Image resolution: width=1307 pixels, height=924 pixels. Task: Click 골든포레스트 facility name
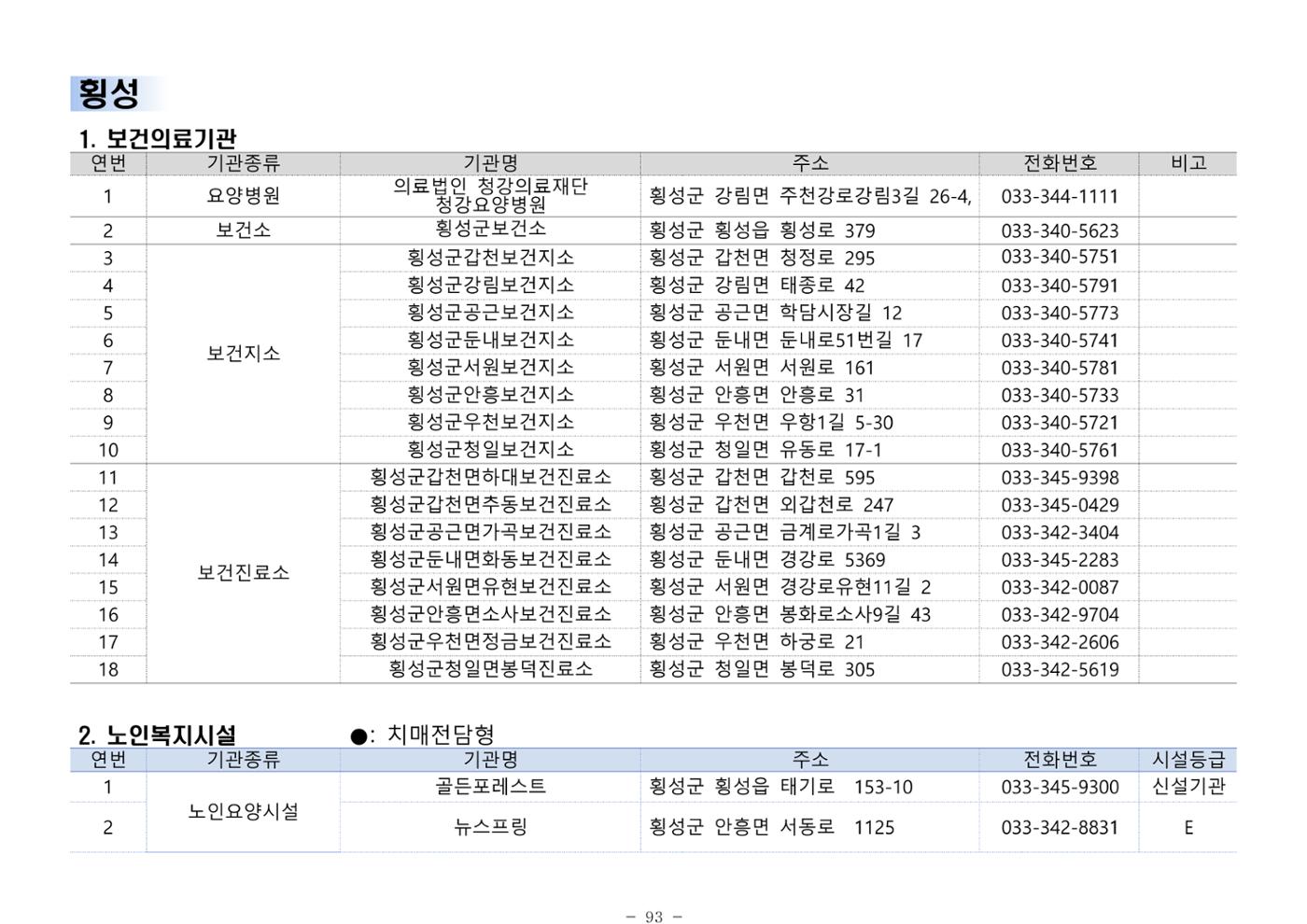(490, 786)
